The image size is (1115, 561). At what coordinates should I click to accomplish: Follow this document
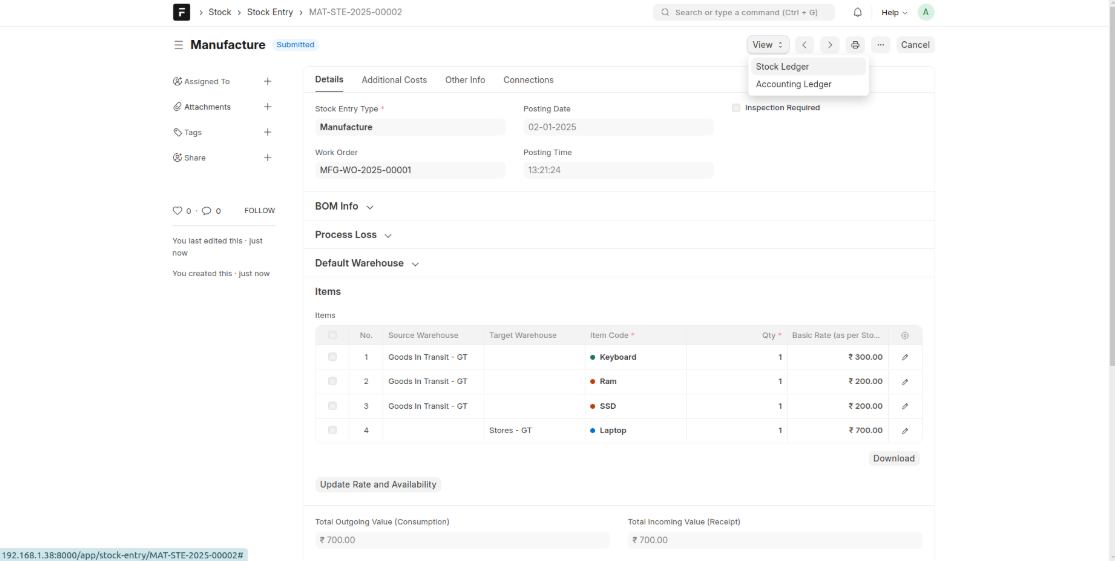tap(260, 211)
